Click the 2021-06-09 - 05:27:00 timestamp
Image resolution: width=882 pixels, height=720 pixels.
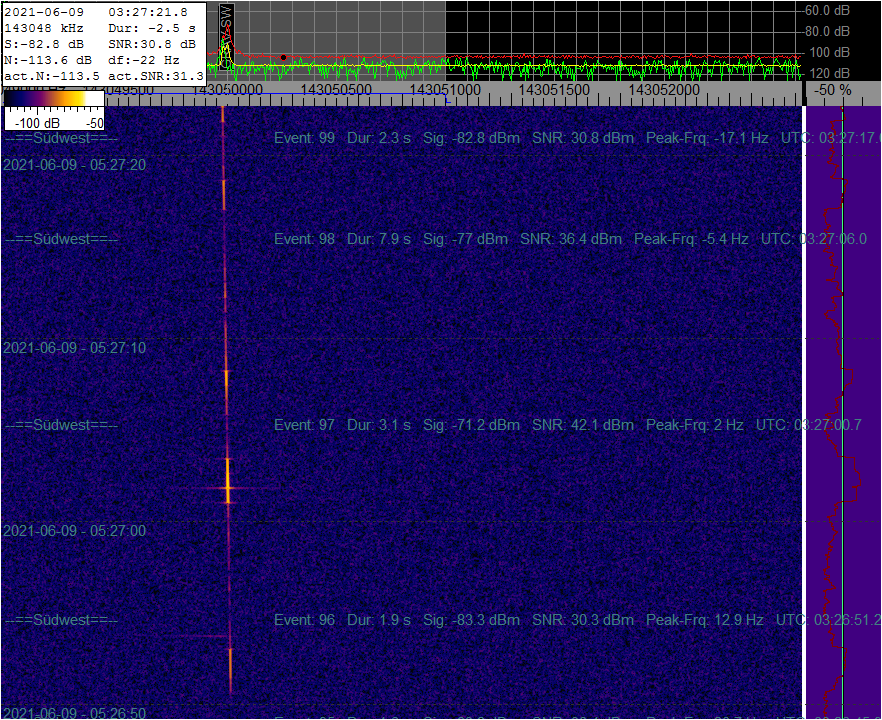[x=74, y=531]
